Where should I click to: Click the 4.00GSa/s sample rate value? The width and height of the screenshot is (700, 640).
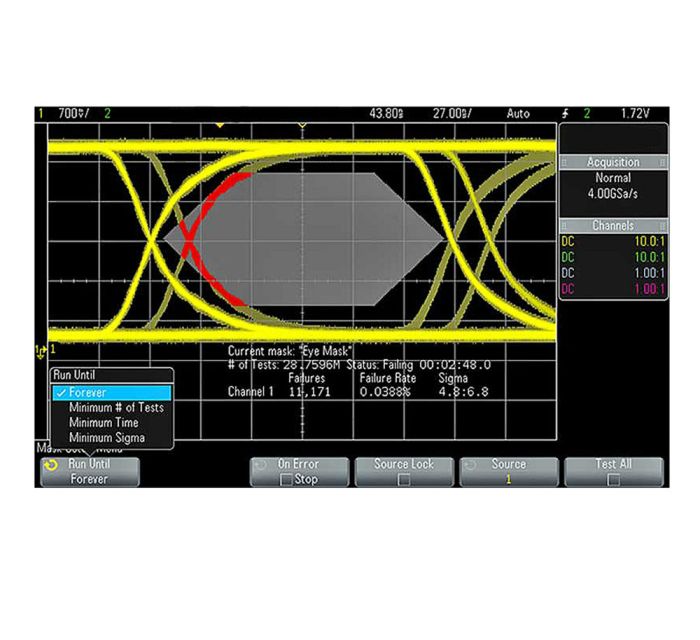tap(612, 194)
